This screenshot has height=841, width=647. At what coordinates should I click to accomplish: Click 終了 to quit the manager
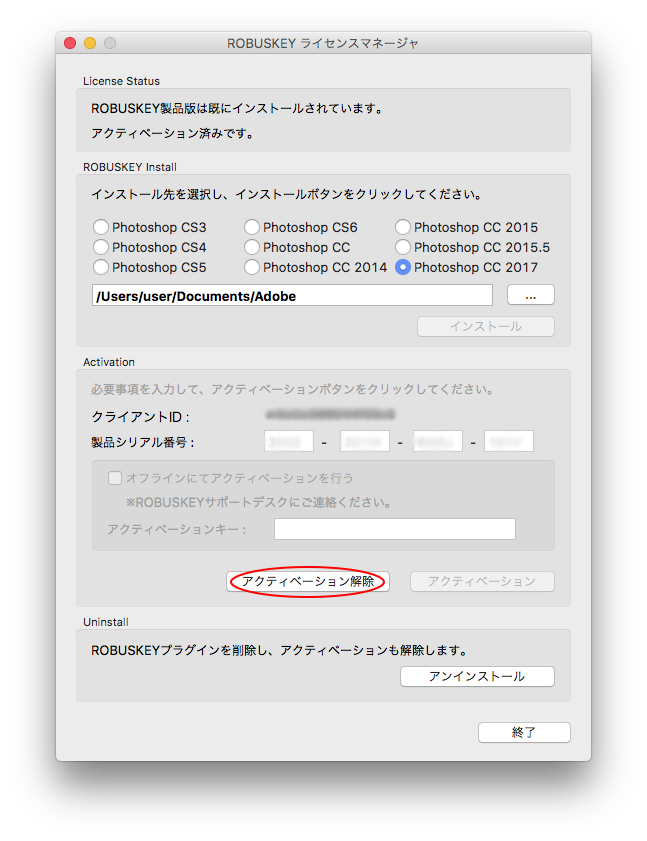pos(524,733)
